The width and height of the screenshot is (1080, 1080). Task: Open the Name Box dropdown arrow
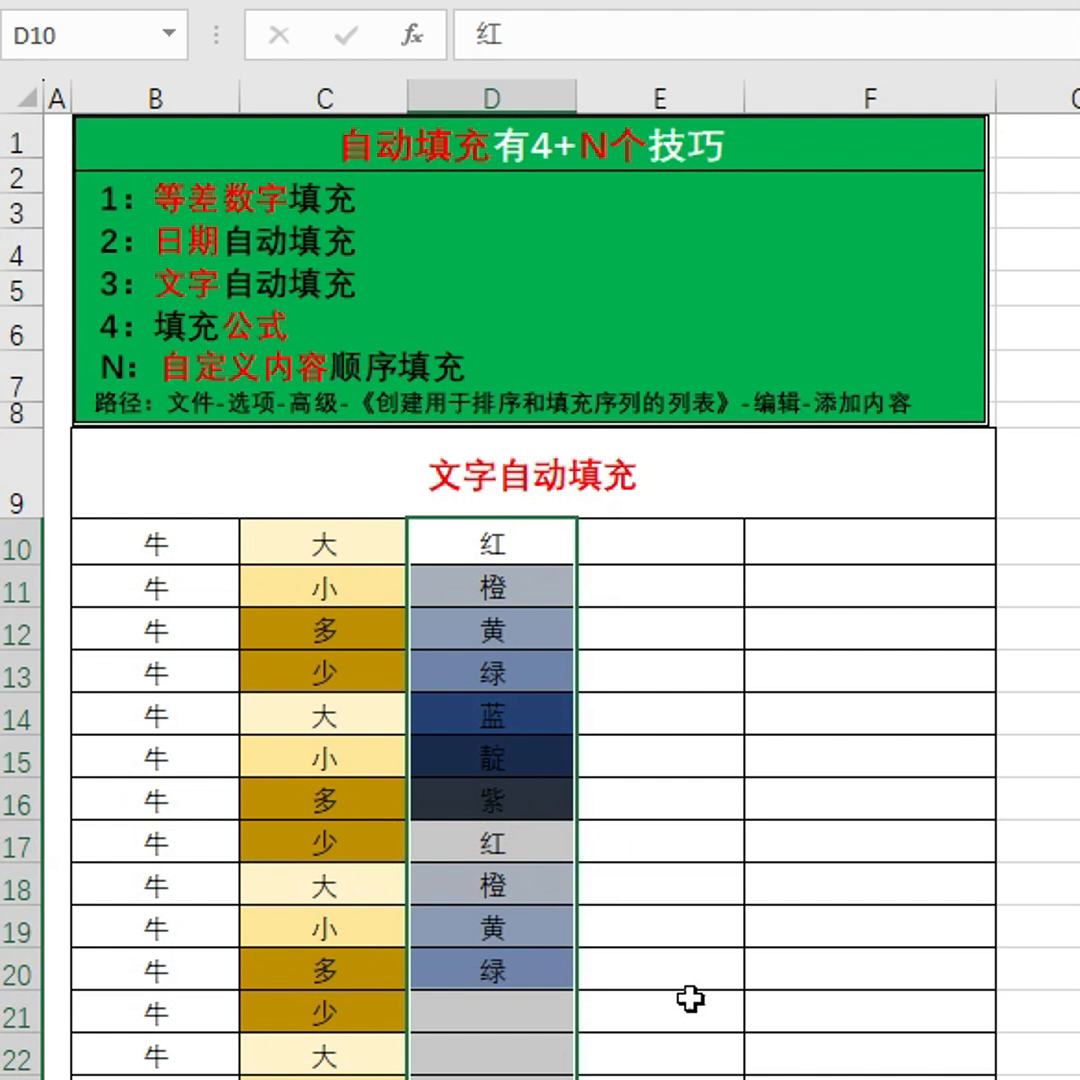(169, 33)
